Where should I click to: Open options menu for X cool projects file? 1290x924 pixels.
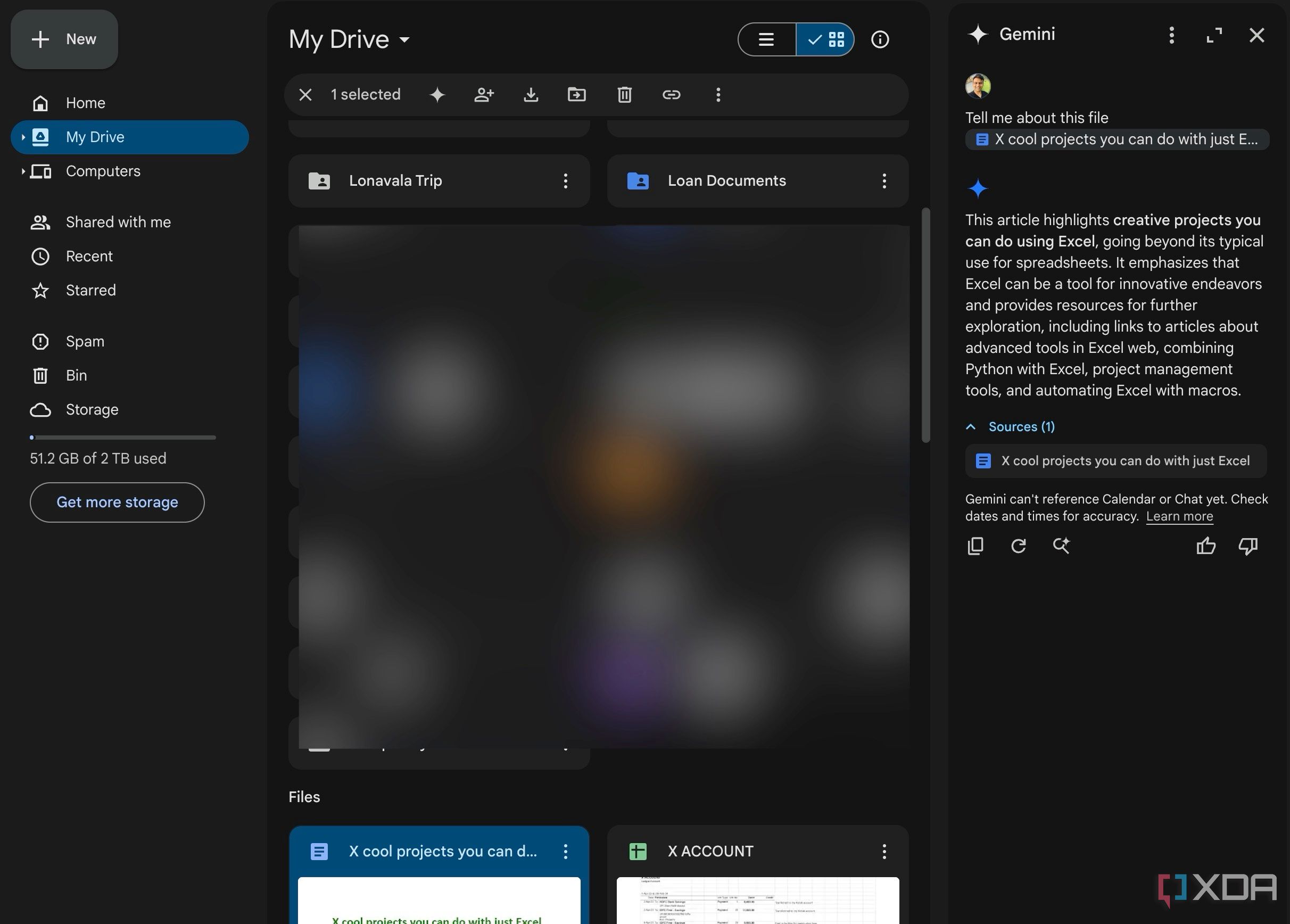tap(565, 852)
